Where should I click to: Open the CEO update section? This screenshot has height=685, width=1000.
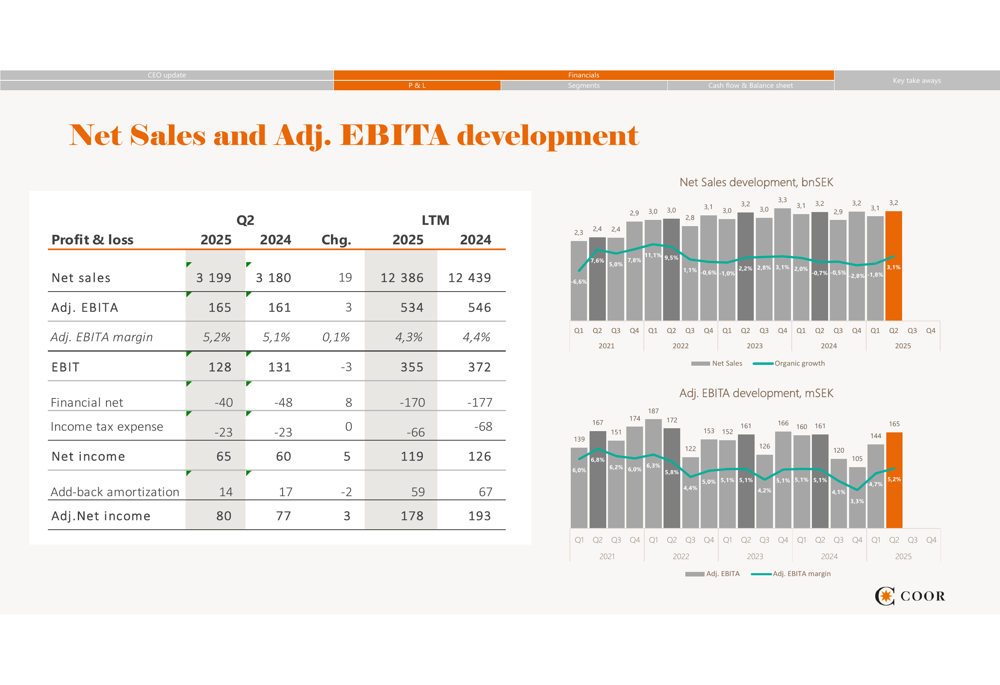(x=166, y=75)
